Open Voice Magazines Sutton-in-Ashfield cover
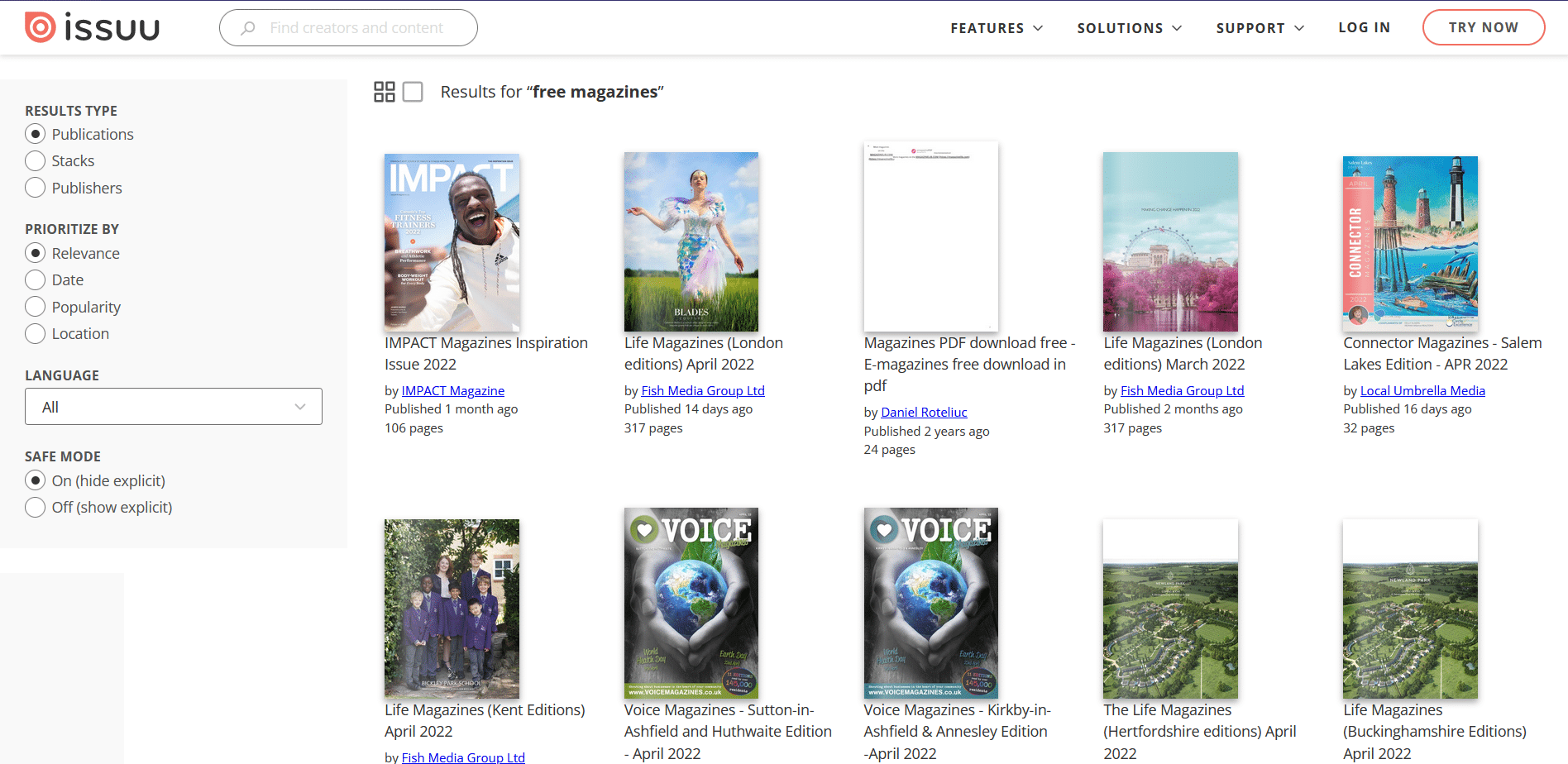Image resolution: width=1568 pixels, height=764 pixels. click(691, 603)
